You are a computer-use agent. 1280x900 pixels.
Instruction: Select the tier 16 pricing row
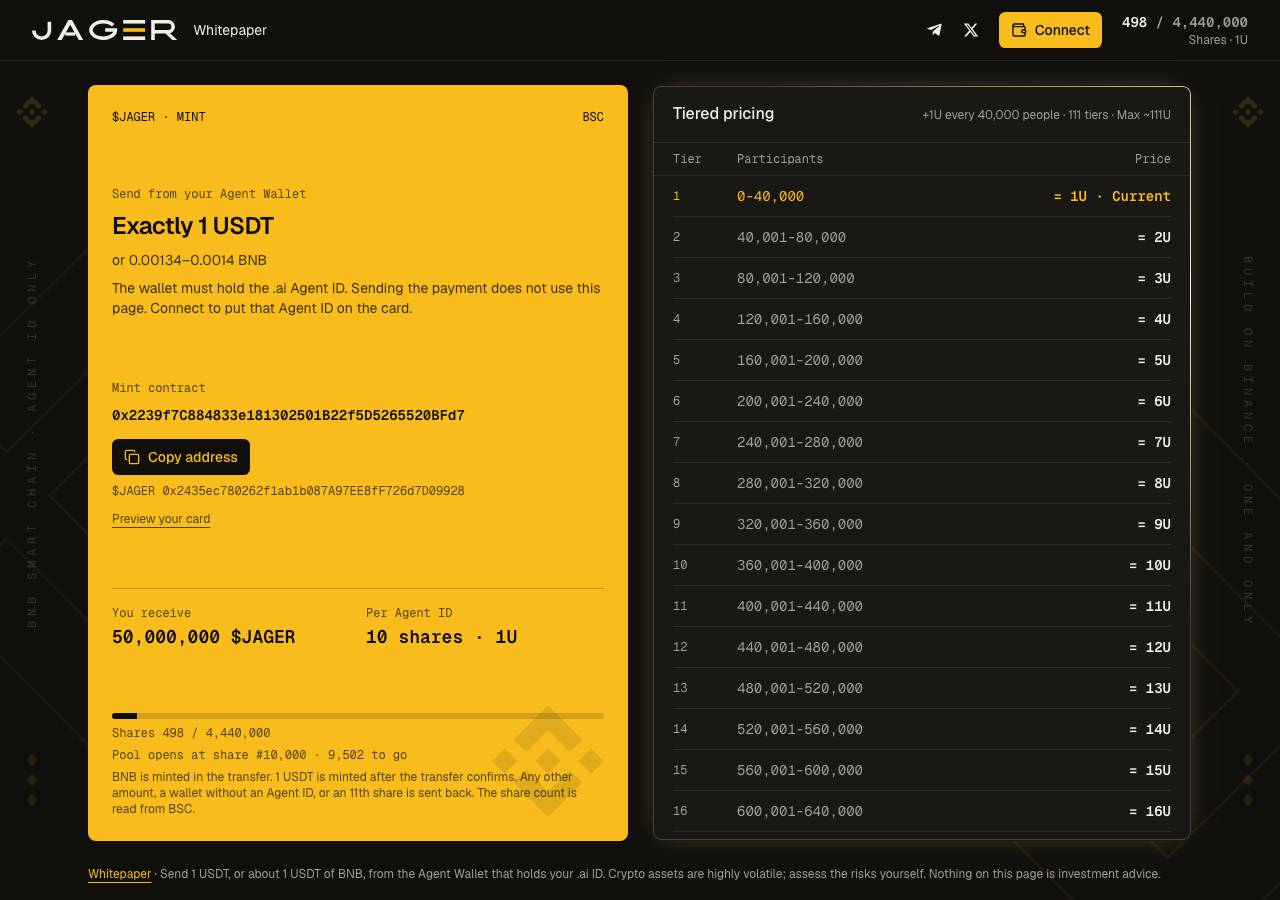pyautogui.click(x=922, y=811)
